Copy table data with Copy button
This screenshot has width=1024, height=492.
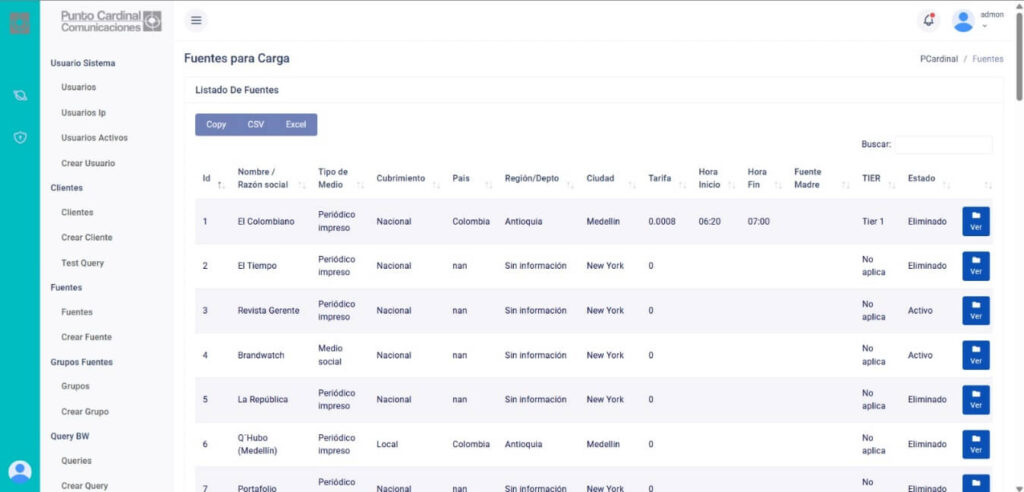pyautogui.click(x=216, y=125)
